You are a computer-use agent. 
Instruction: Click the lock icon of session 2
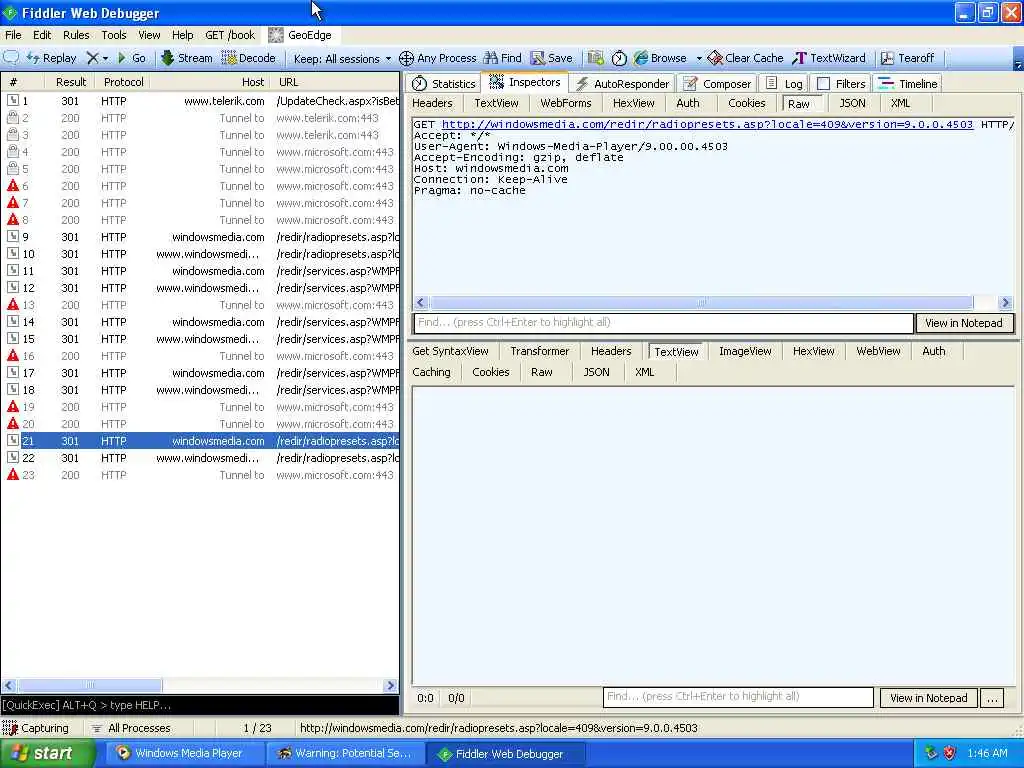[12, 118]
